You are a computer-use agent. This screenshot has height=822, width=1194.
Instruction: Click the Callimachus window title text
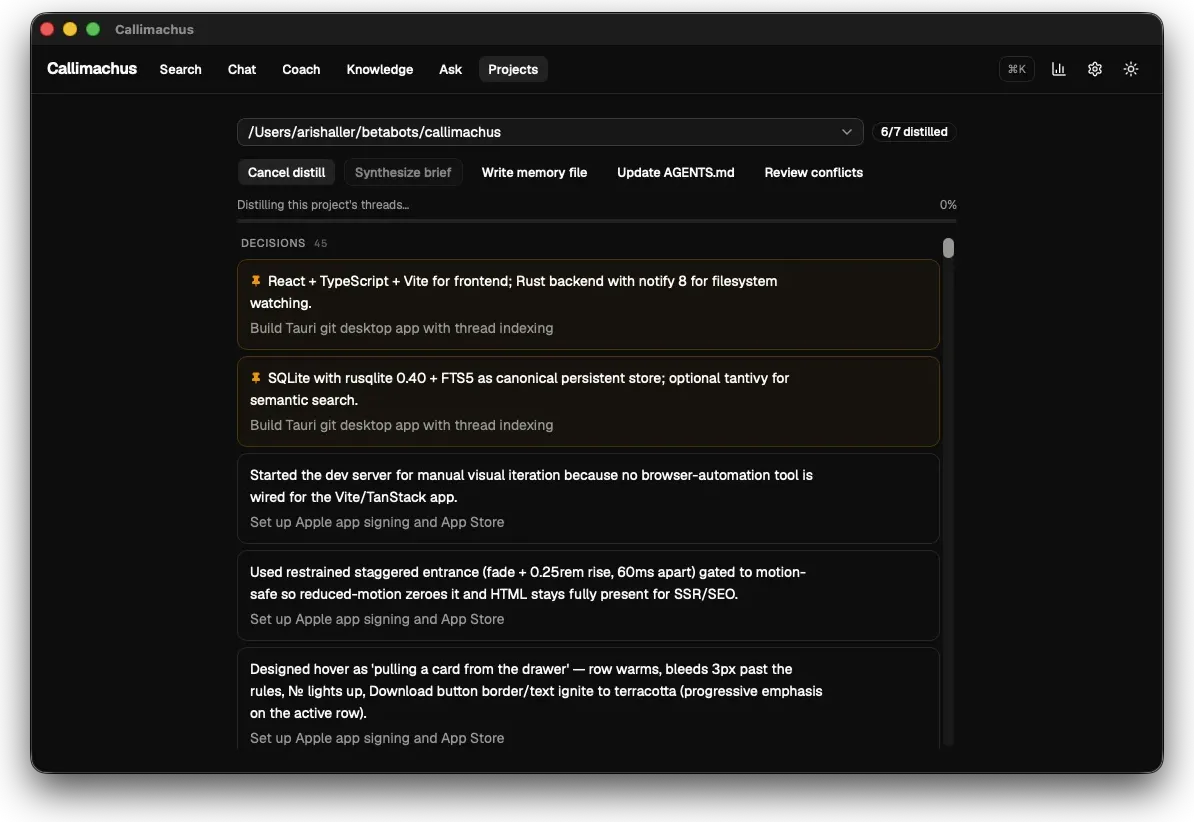click(x=155, y=29)
